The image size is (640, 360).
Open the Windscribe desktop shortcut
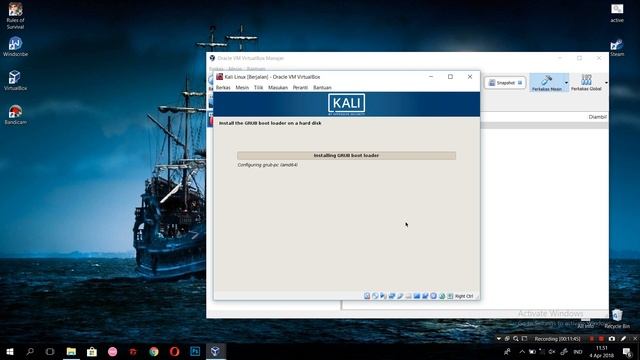point(15,47)
